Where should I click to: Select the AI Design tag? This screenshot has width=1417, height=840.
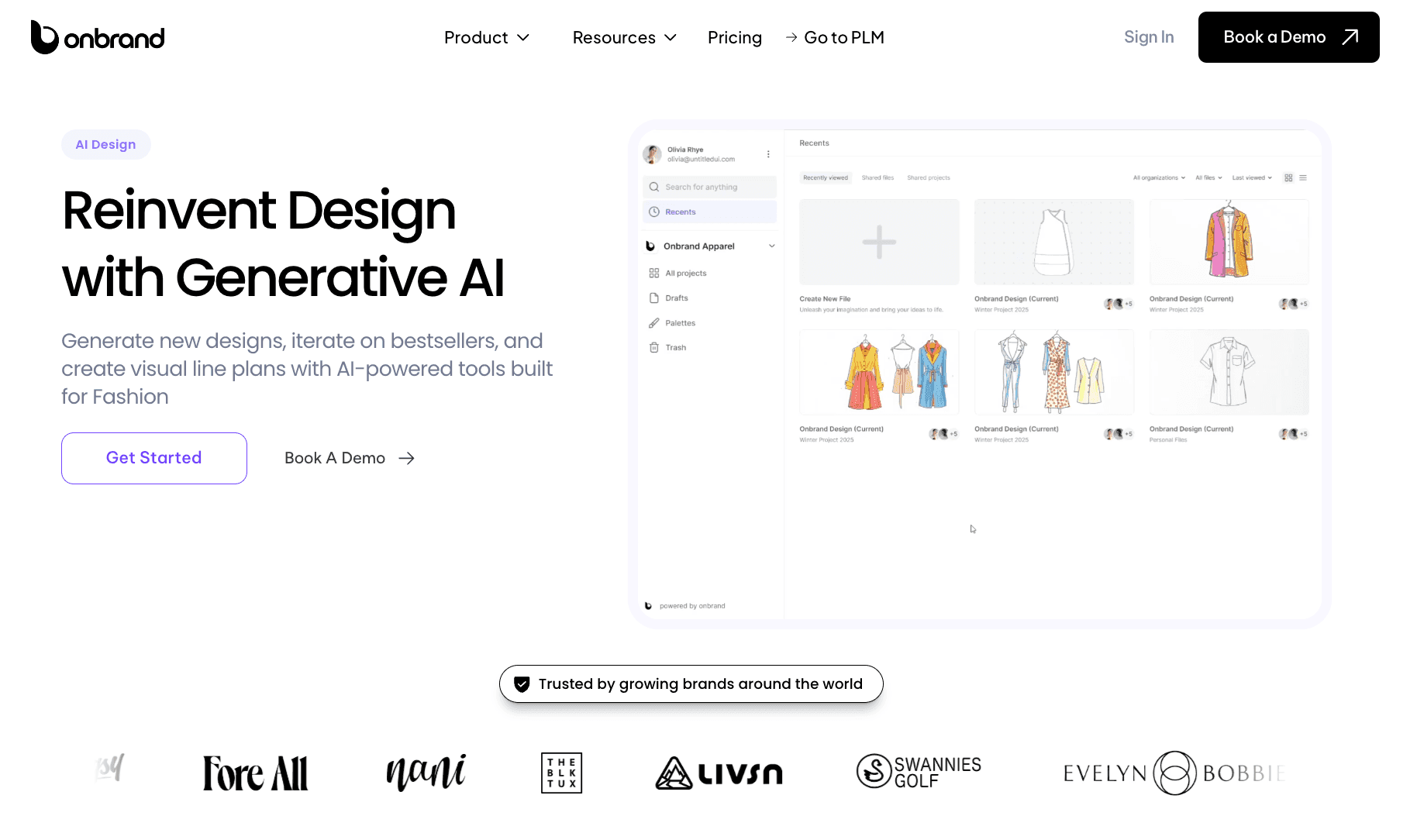point(105,144)
